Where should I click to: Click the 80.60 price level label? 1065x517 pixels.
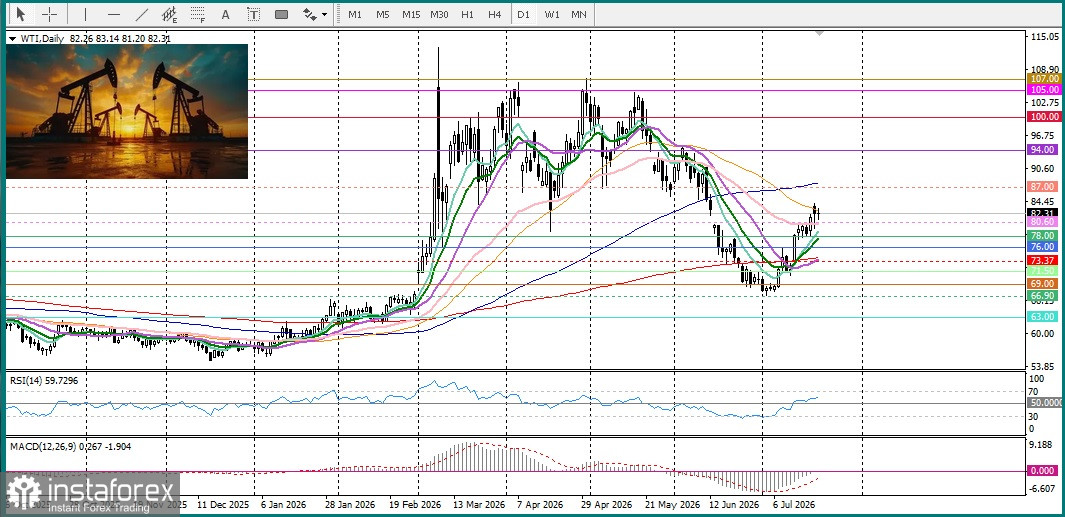[1045, 221]
